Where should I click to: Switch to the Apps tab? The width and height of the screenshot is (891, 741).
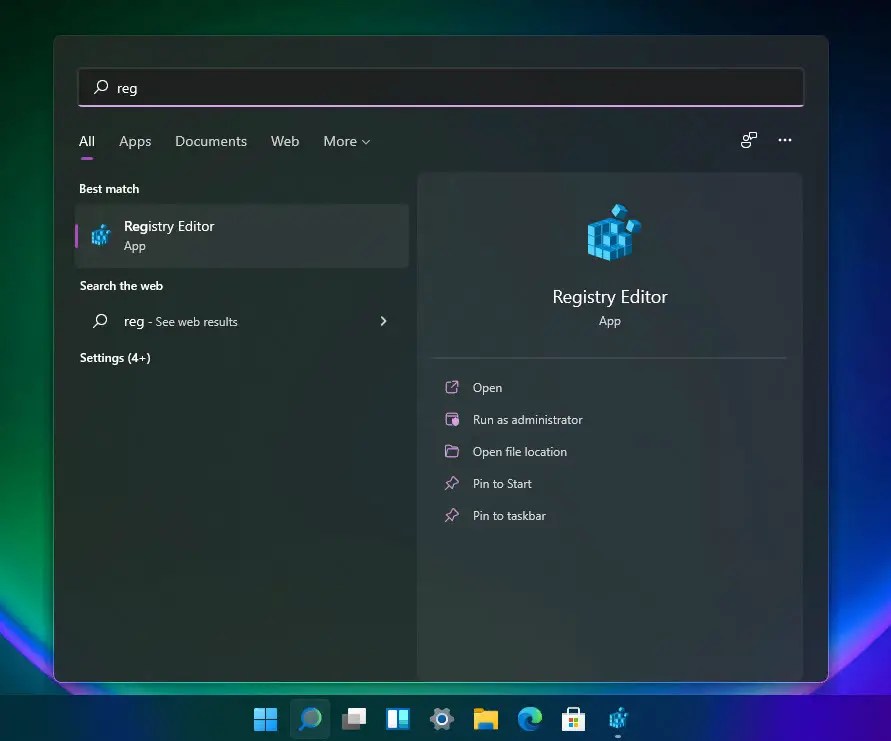(135, 141)
